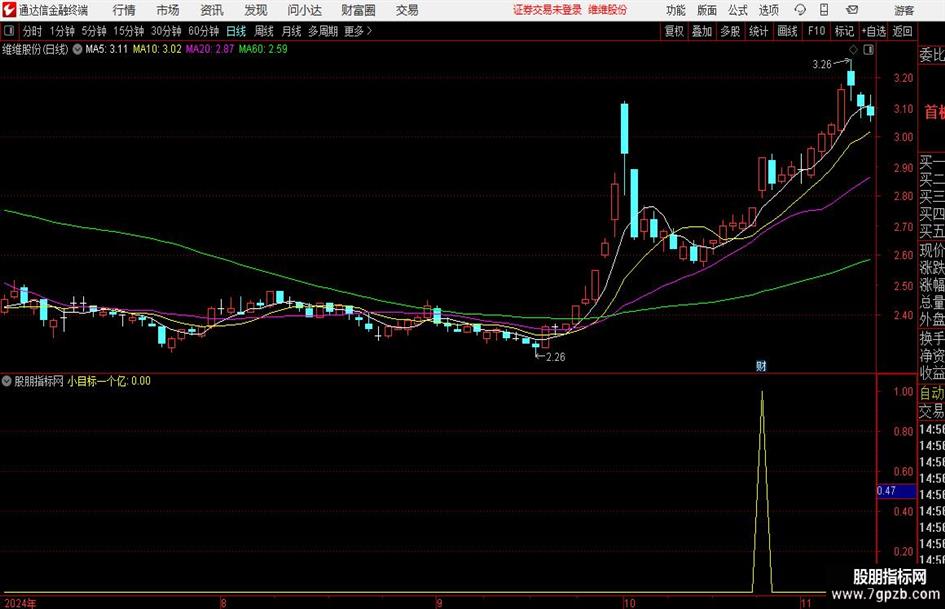
Task: Click 证券交易未登录 login link
Action: click(x=547, y=10)
